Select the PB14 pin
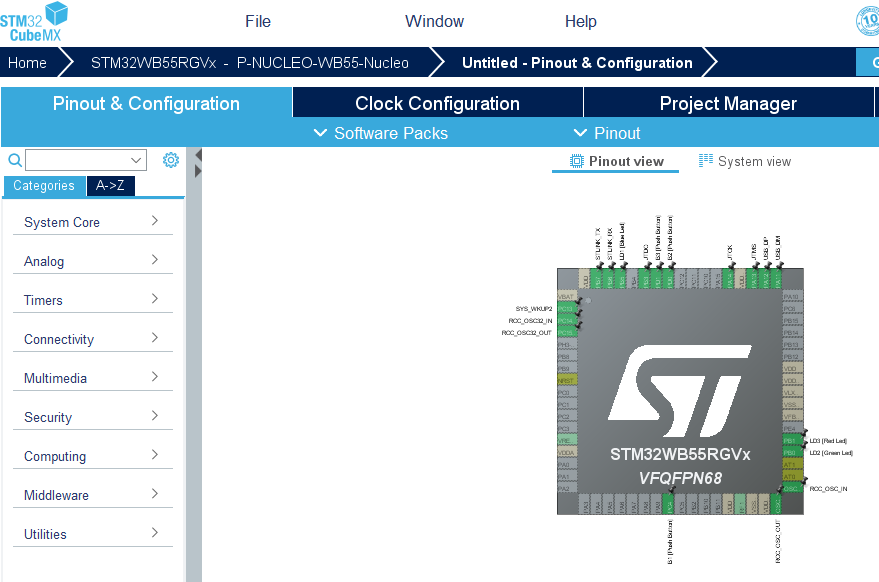The height and width of the screenshot is (582, 879). click(x=793, y=333)
